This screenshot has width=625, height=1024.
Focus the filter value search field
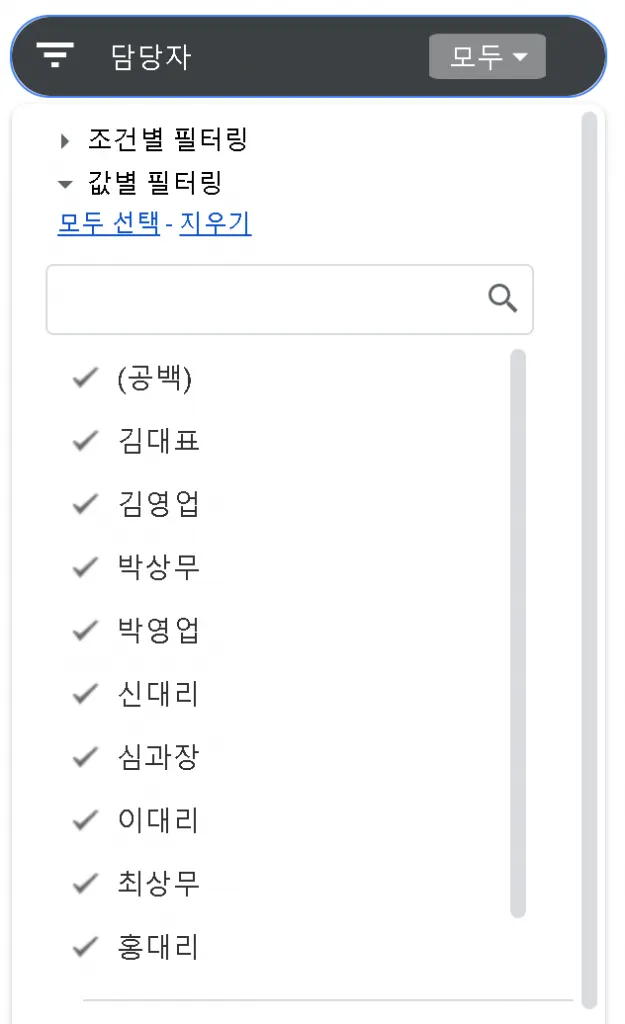click(265, 299)
